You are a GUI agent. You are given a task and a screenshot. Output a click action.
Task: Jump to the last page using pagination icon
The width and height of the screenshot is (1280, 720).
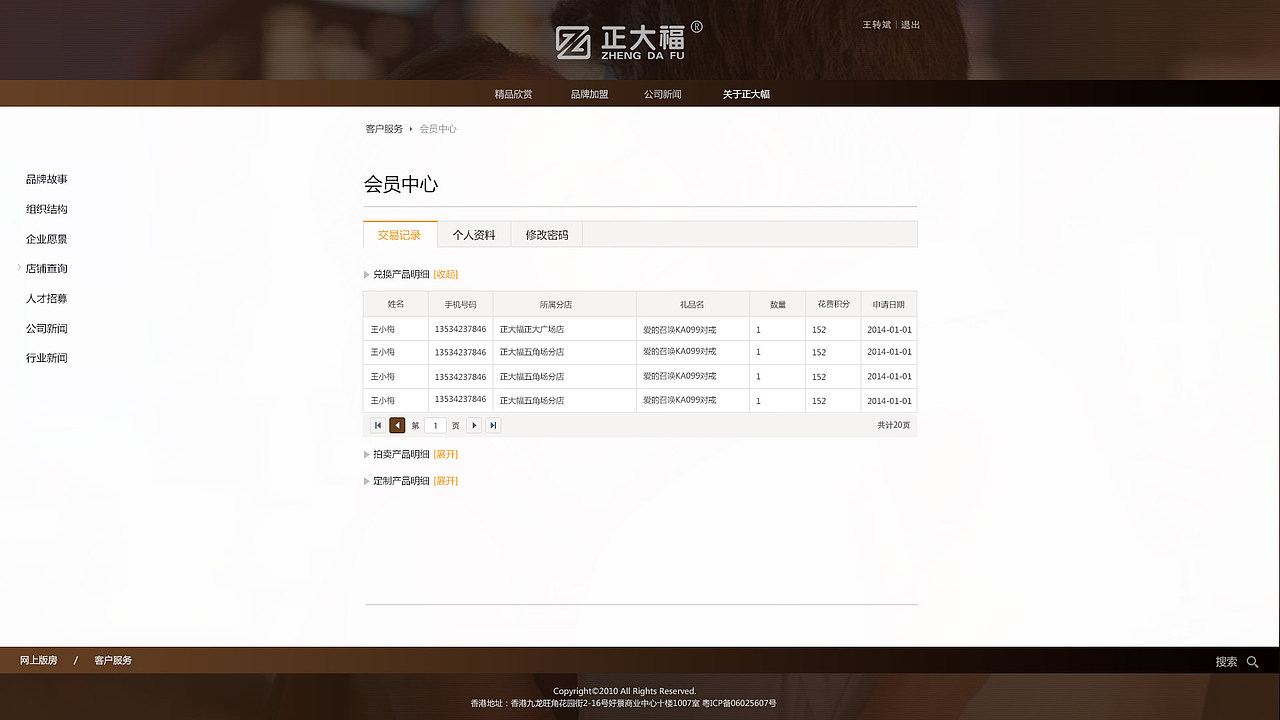[493, 425]
